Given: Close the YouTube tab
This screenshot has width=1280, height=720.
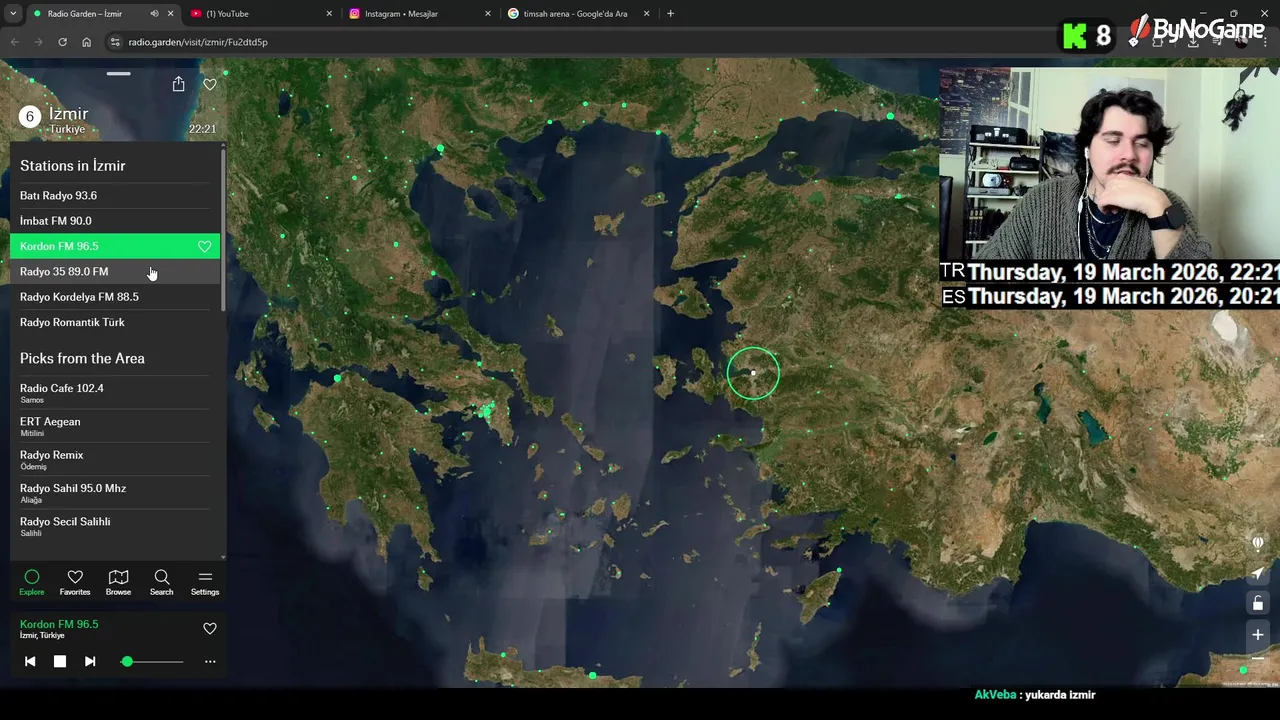Looking at the screenshot, I should [329, 14].
